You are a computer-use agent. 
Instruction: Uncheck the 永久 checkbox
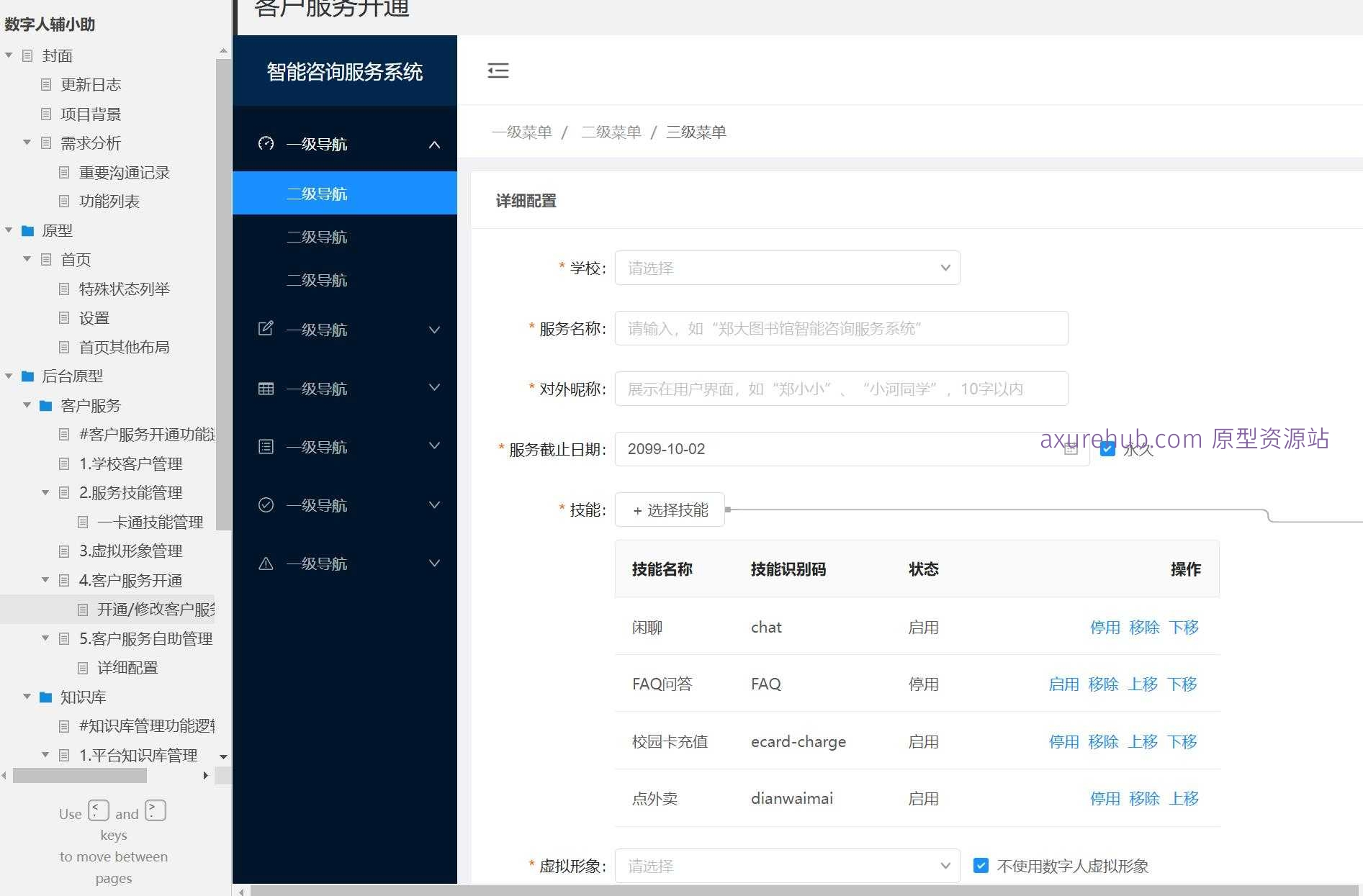coord(1107,448)
